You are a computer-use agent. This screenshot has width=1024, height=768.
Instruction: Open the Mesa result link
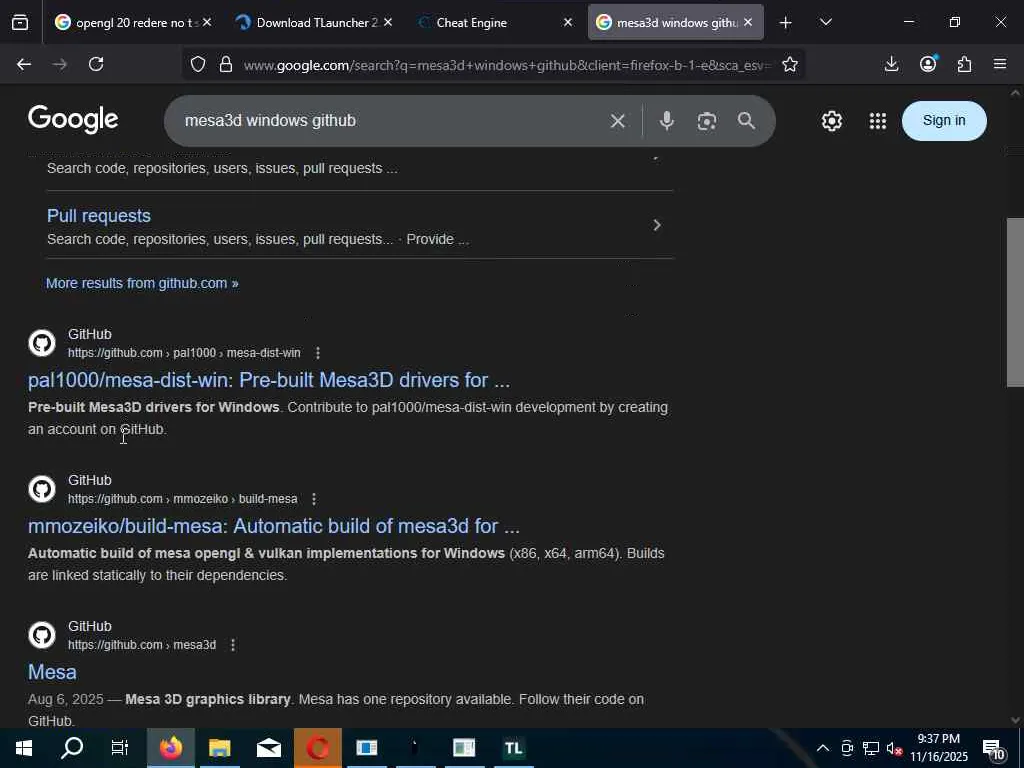pos(52,673)
